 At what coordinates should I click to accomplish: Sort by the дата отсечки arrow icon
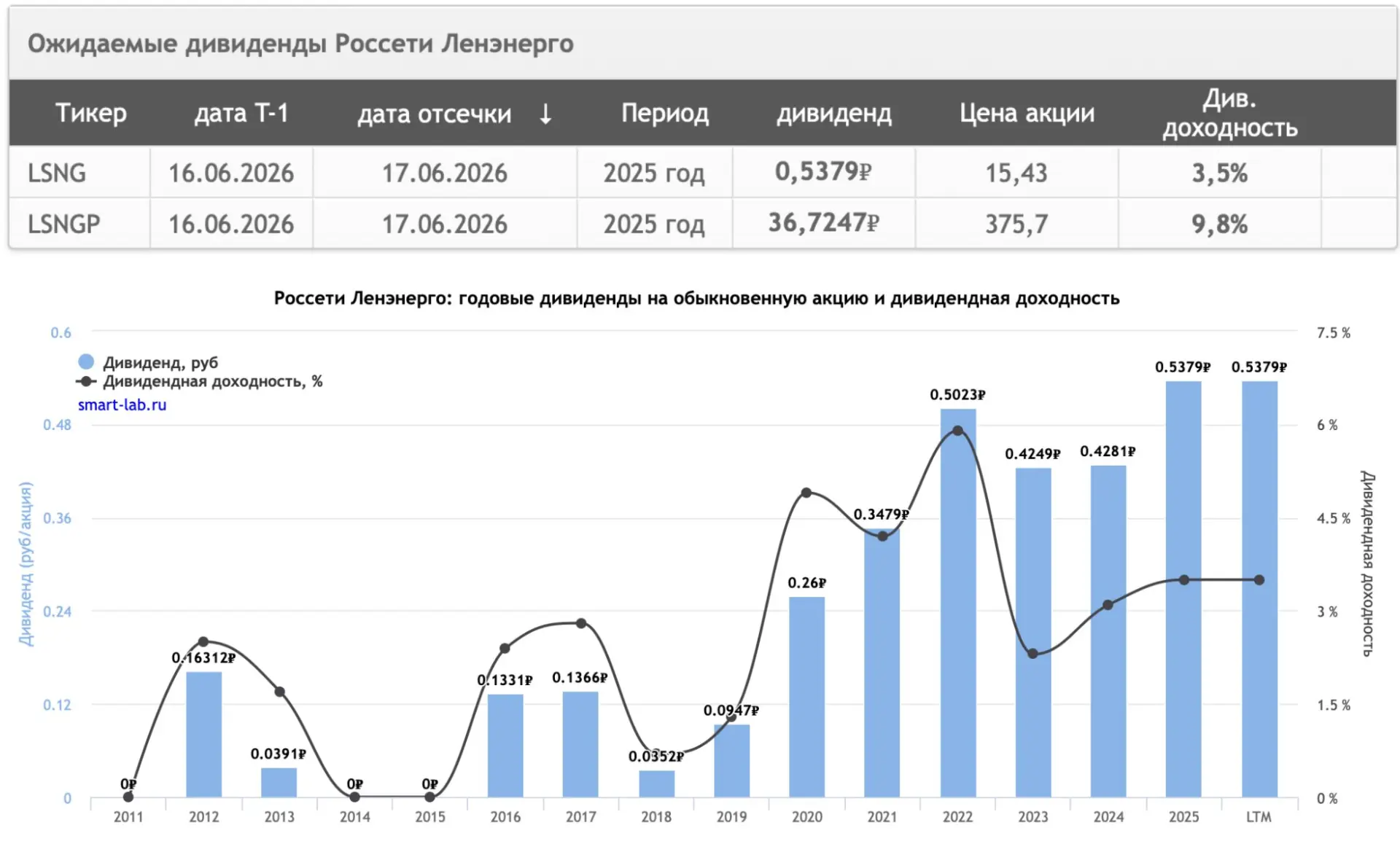545,114
